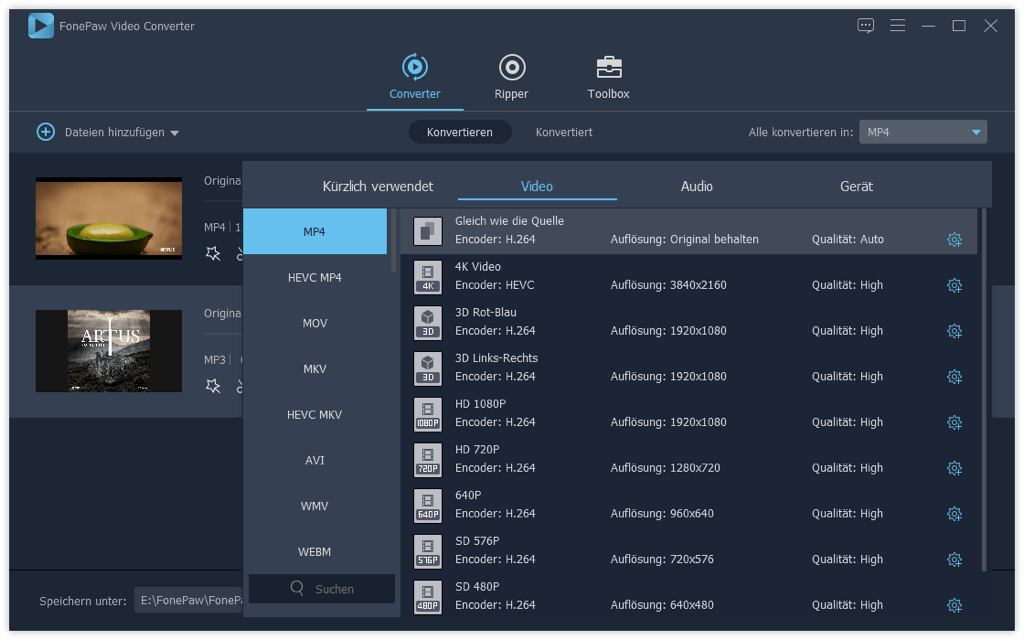Choose MOV format
Screen dimensions: 1024x640
point(315,323)
